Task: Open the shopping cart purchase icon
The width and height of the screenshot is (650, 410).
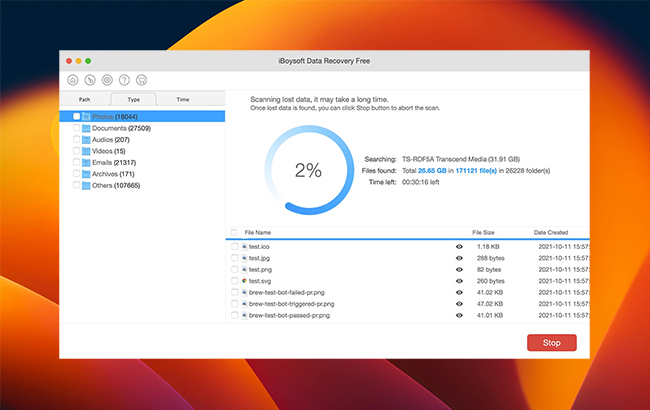Action: pyautogui.click(x=141, y=80)
